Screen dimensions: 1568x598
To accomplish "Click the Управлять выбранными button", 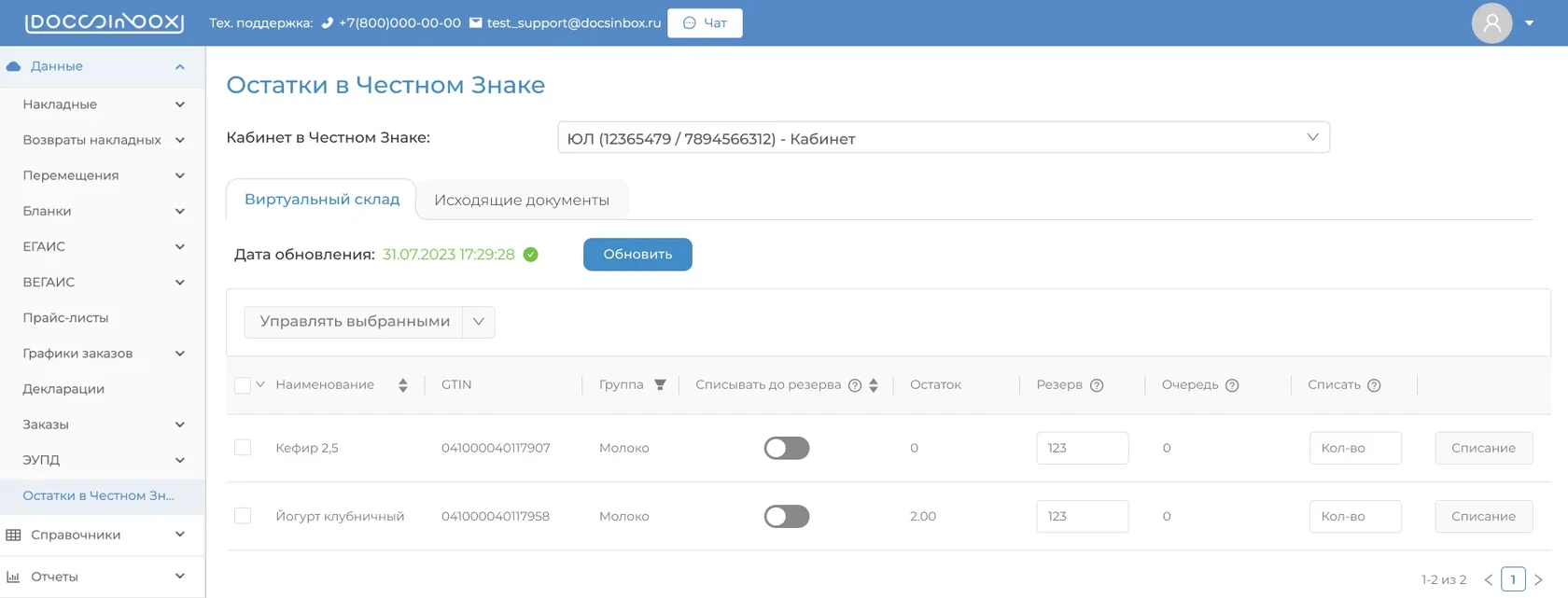I will pos(354,322).
